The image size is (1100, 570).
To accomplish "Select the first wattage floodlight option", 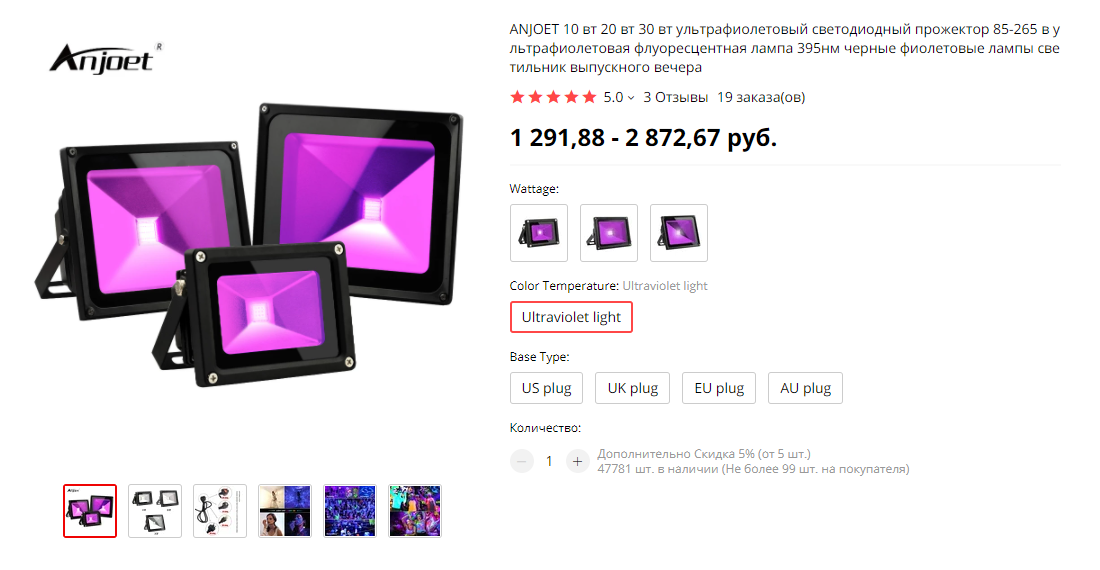I will [x=539, y=233].
